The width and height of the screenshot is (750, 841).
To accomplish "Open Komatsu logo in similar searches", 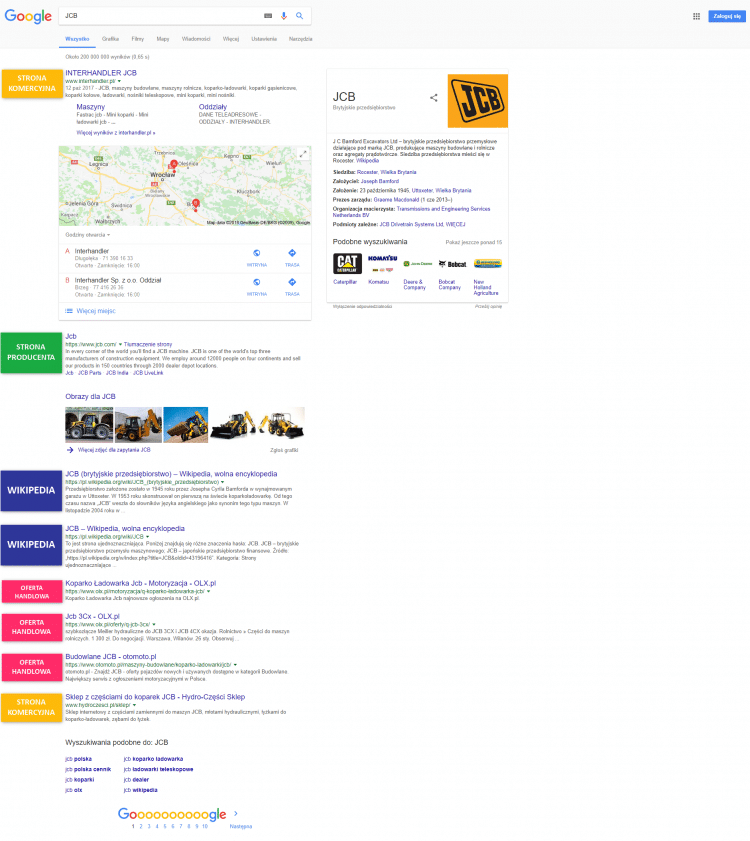I will tap(383, 263).
